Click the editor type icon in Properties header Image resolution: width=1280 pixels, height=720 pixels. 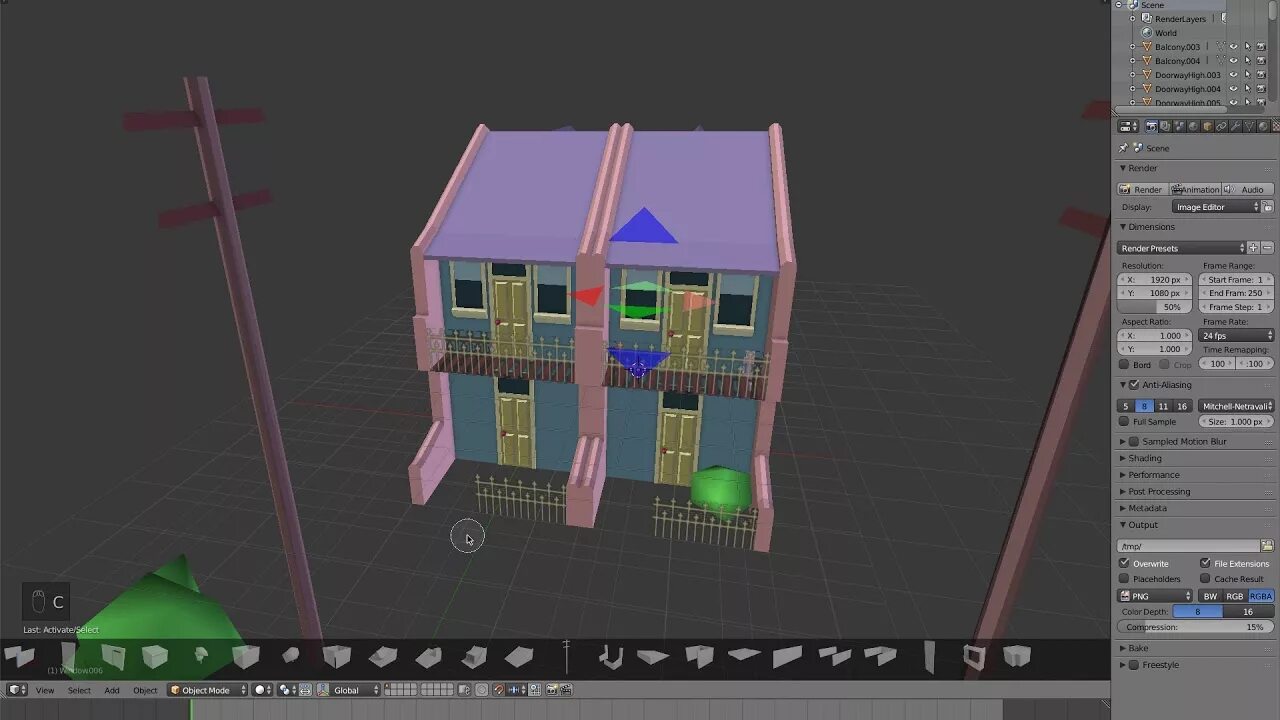pyautogui.click(x=1128, y=126)
